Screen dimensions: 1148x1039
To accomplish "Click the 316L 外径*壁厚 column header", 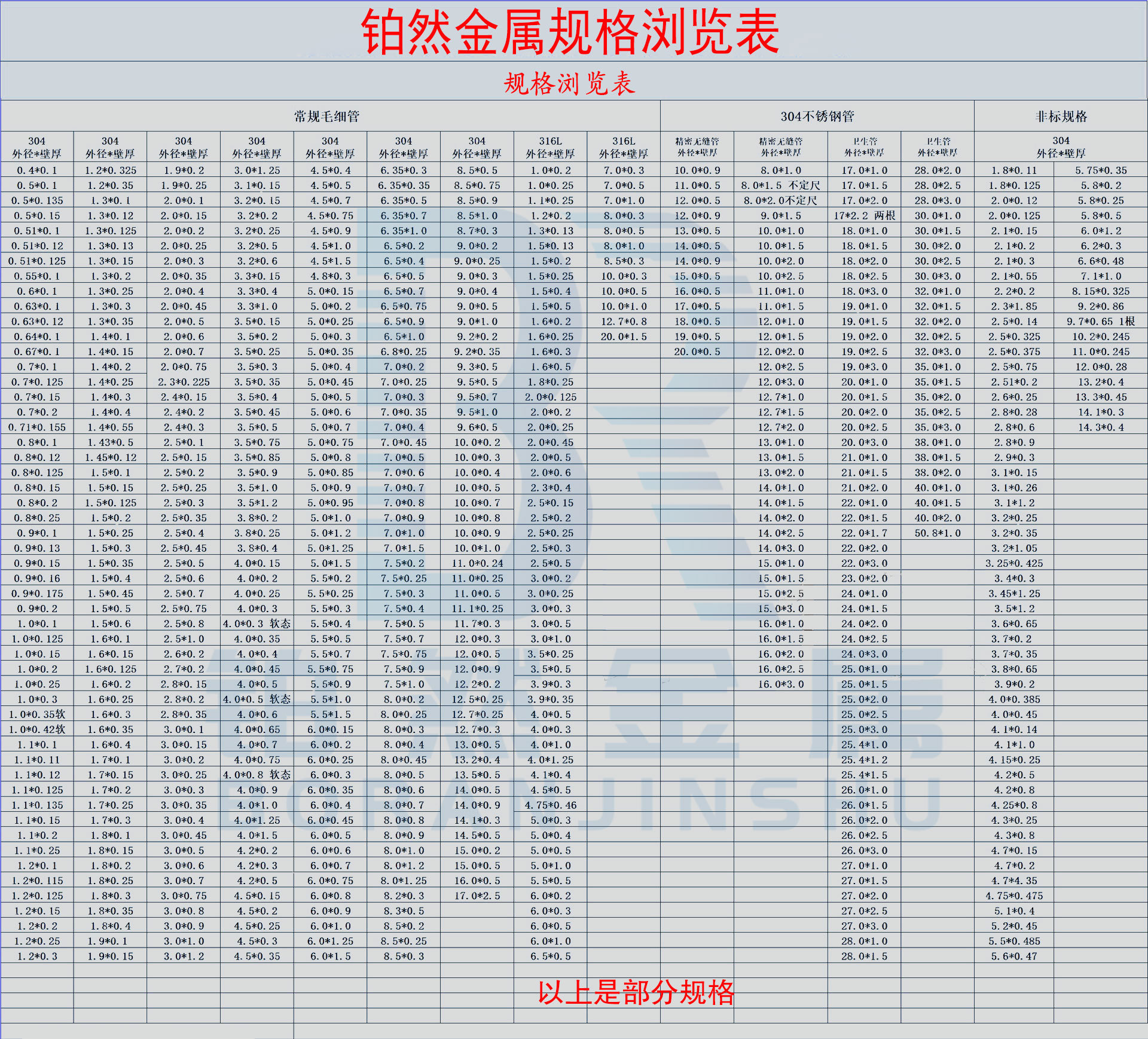I will pos(550,146).
